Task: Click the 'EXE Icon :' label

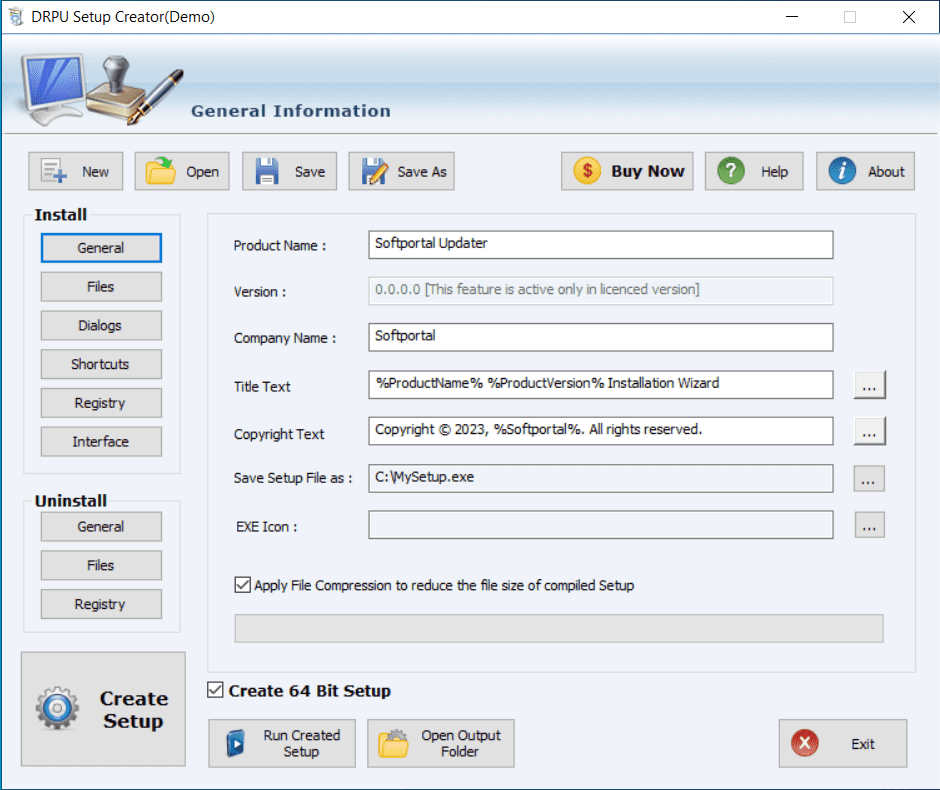Action: (266, 527)
